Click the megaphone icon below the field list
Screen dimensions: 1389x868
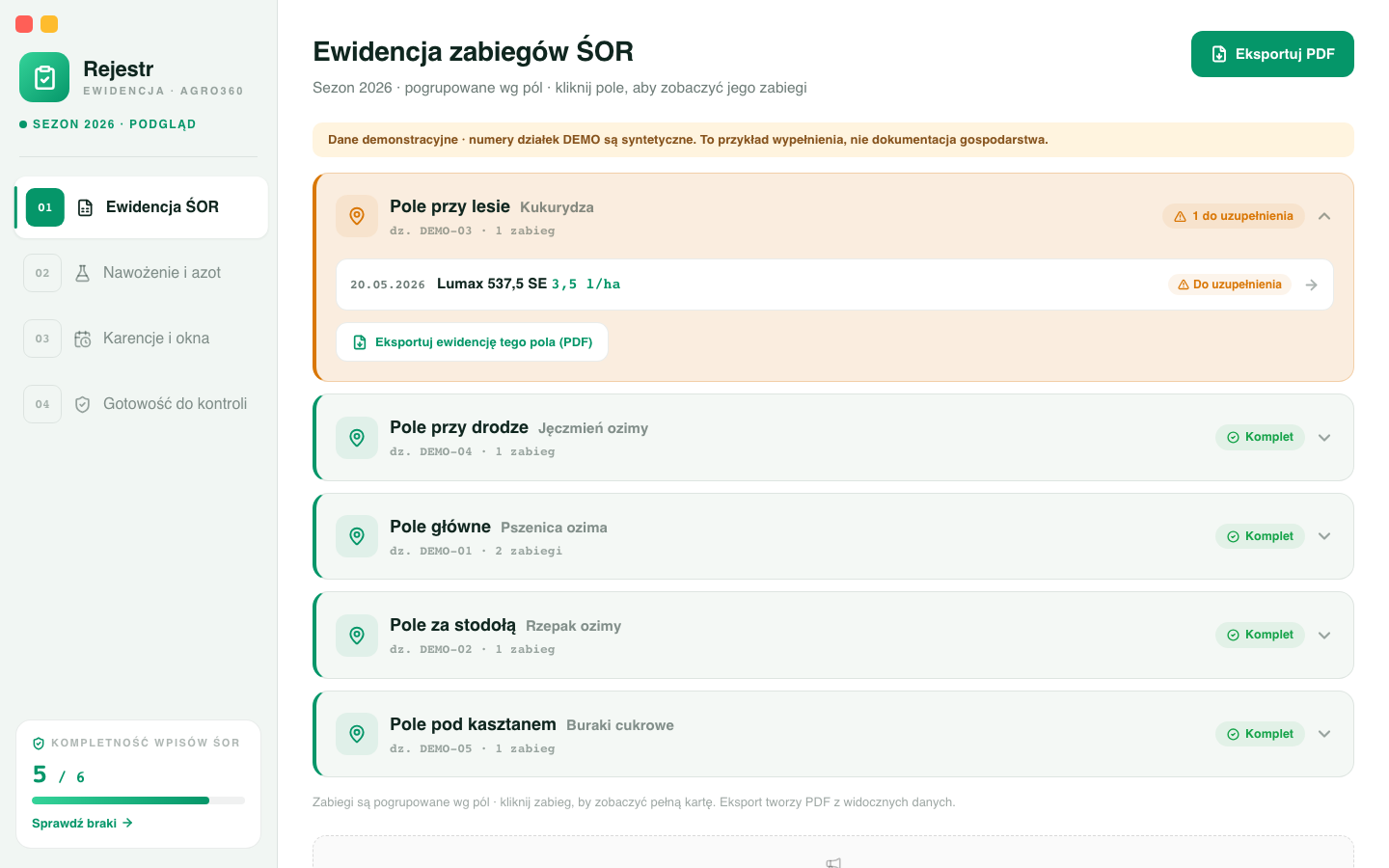[x=833, y=861]
